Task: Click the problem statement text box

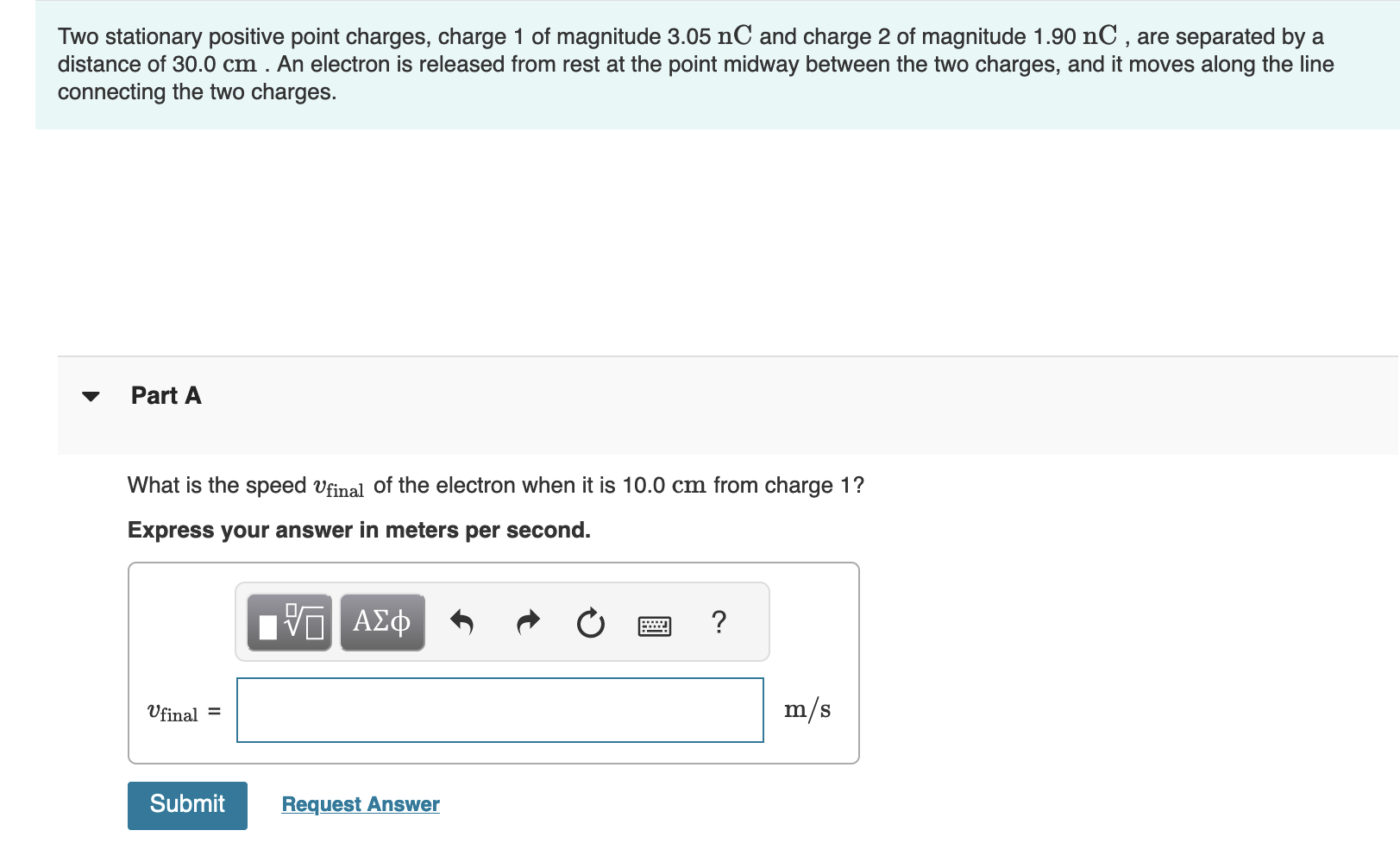Action: pos(690,64)
